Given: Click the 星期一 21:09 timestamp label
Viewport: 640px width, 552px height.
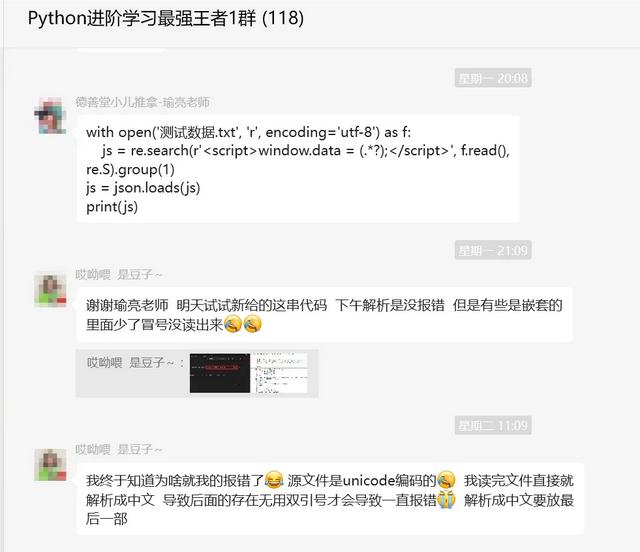Looking at the screenshot, I should (493, 250).
